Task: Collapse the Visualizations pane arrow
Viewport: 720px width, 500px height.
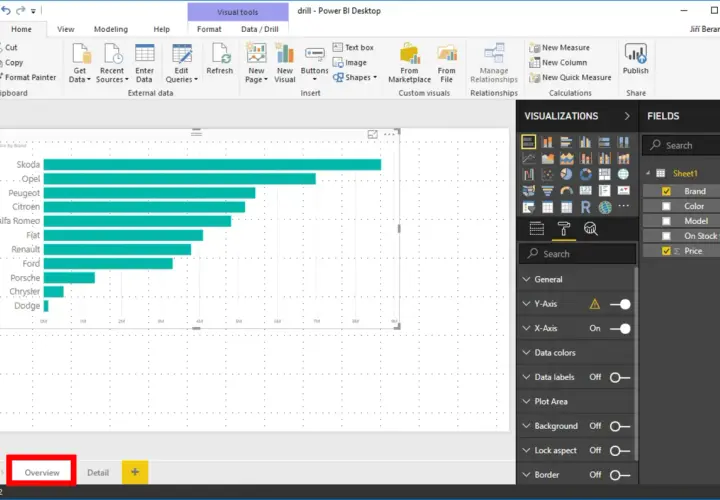Action: pos(627,116)
